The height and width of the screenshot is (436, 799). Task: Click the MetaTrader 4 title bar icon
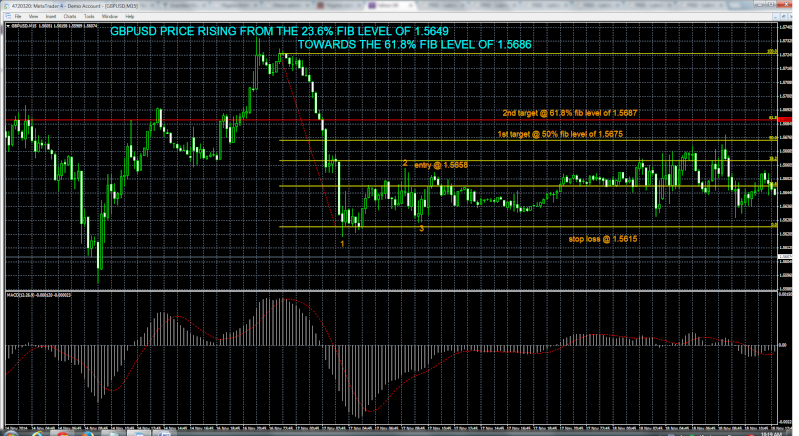(6, 6)
